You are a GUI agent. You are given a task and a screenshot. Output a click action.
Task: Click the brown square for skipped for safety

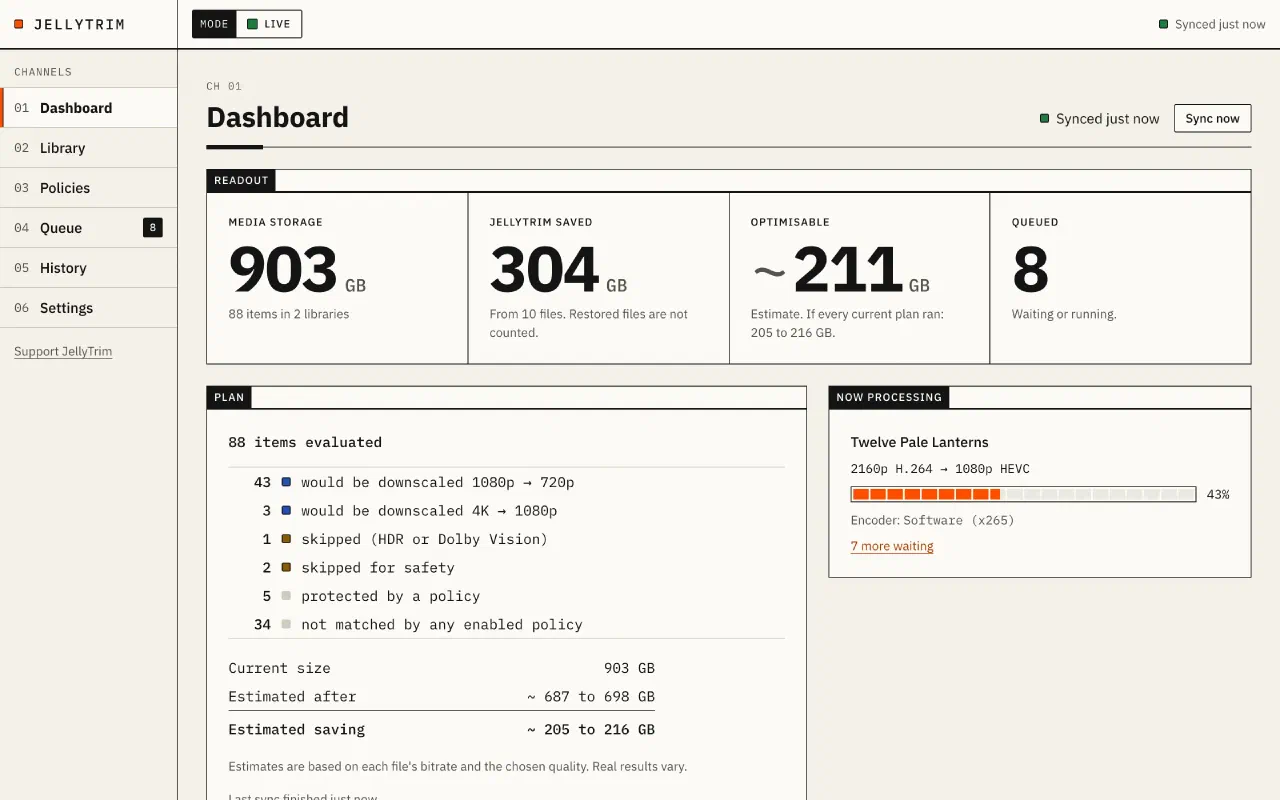(286, 567)
